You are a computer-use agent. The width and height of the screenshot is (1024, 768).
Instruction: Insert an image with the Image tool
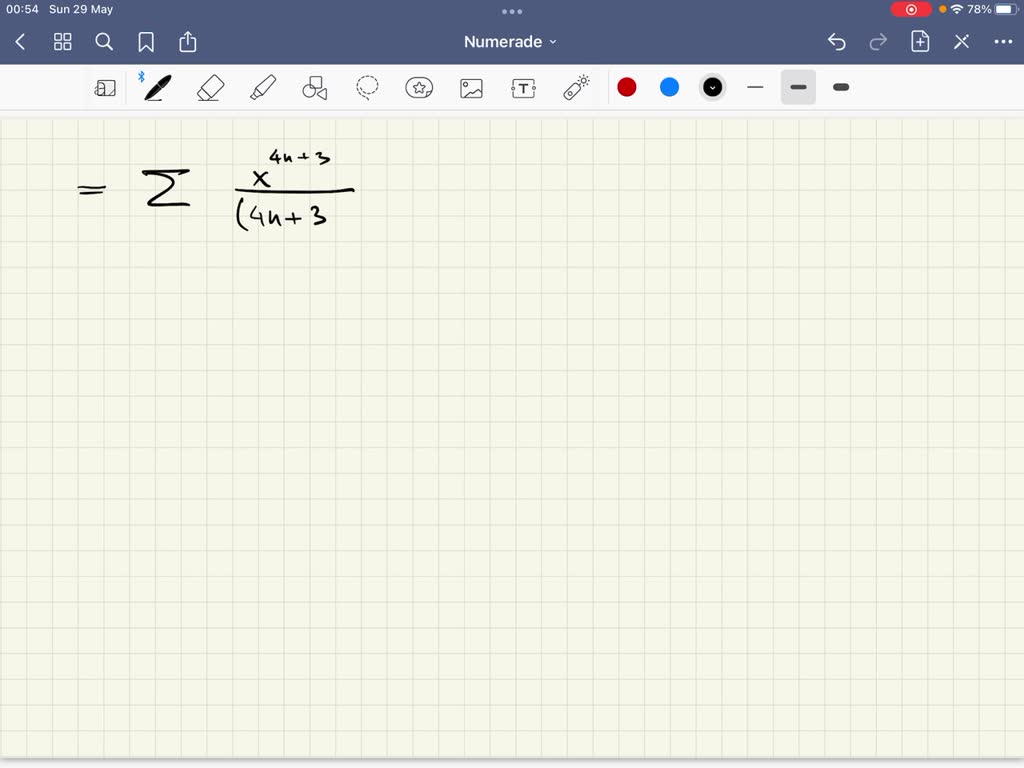click(471, 88)
